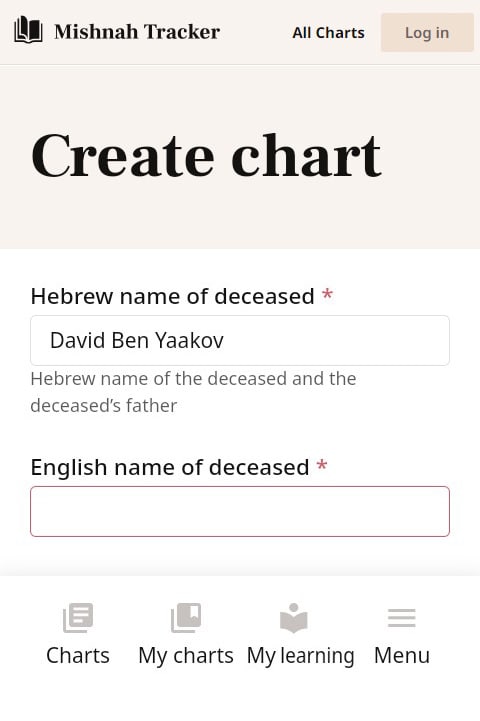Click the "English name of deceased" label
The image size is (480, 721).
tap(170, 467)
